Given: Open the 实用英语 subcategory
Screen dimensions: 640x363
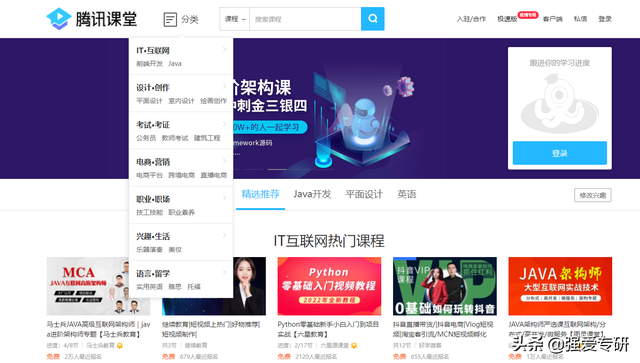Looking at the screenshot, I should [x=149, y=287].
